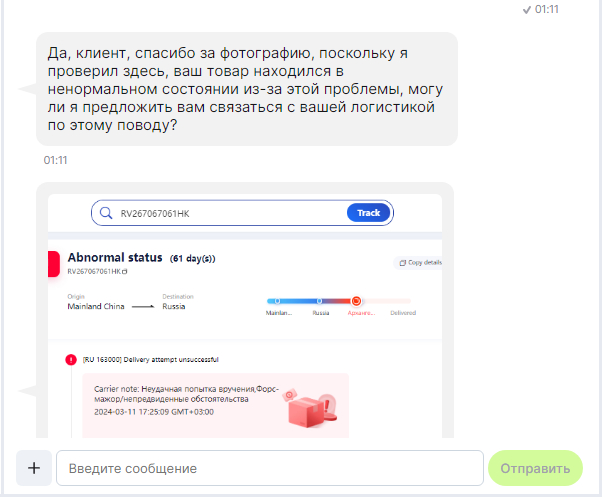Click the message input field

click(x=270, y=468)
